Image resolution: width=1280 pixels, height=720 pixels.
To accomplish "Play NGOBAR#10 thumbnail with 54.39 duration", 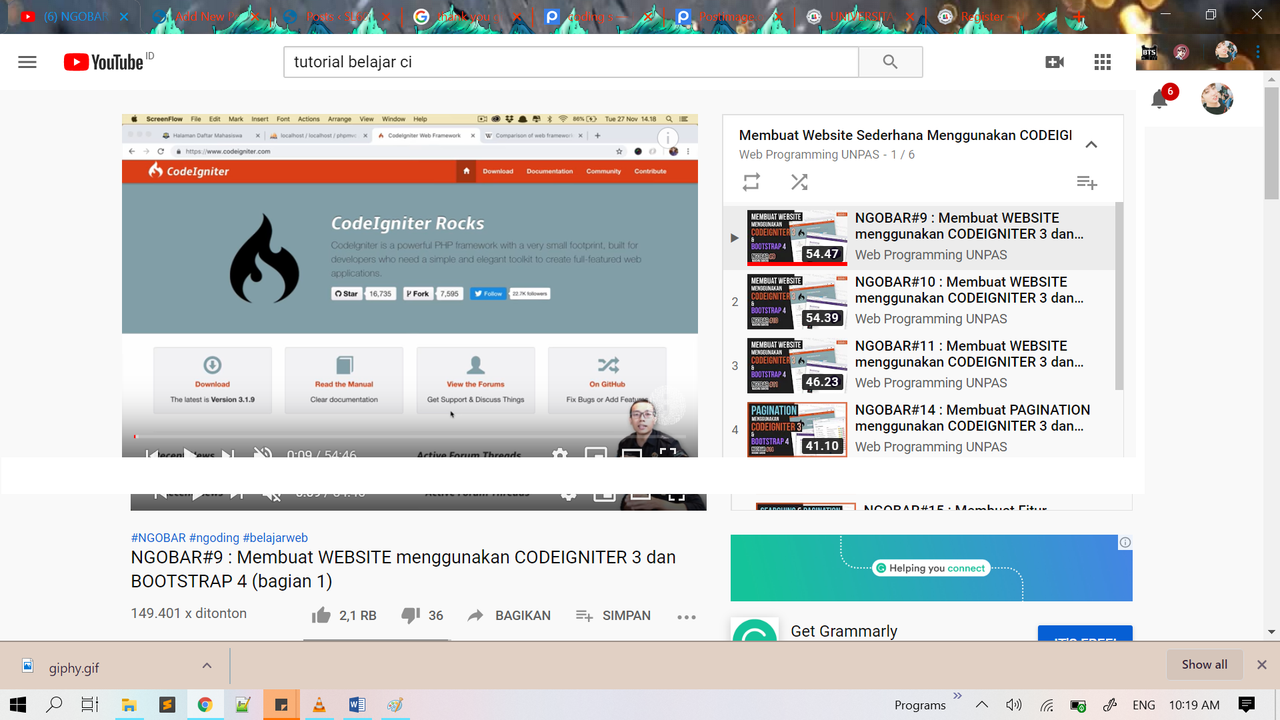I will tap(797, 302).
